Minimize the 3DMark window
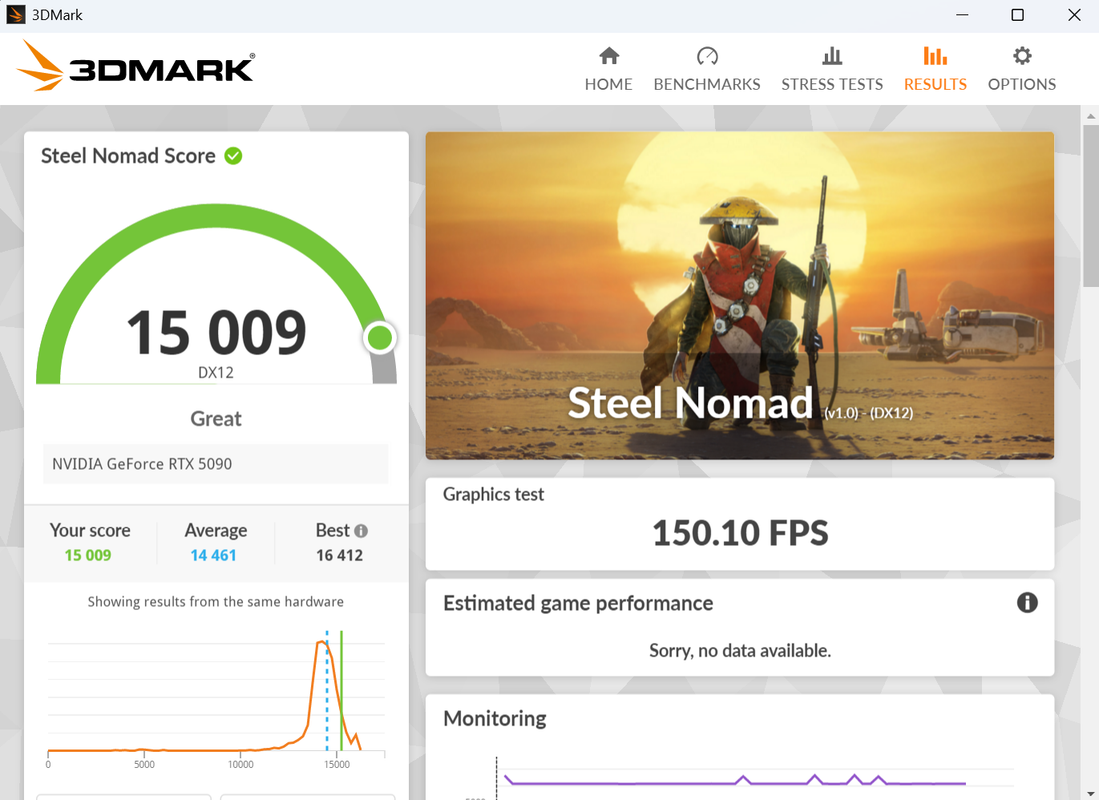Screen dimensions: 1099x800 [962, 15]
